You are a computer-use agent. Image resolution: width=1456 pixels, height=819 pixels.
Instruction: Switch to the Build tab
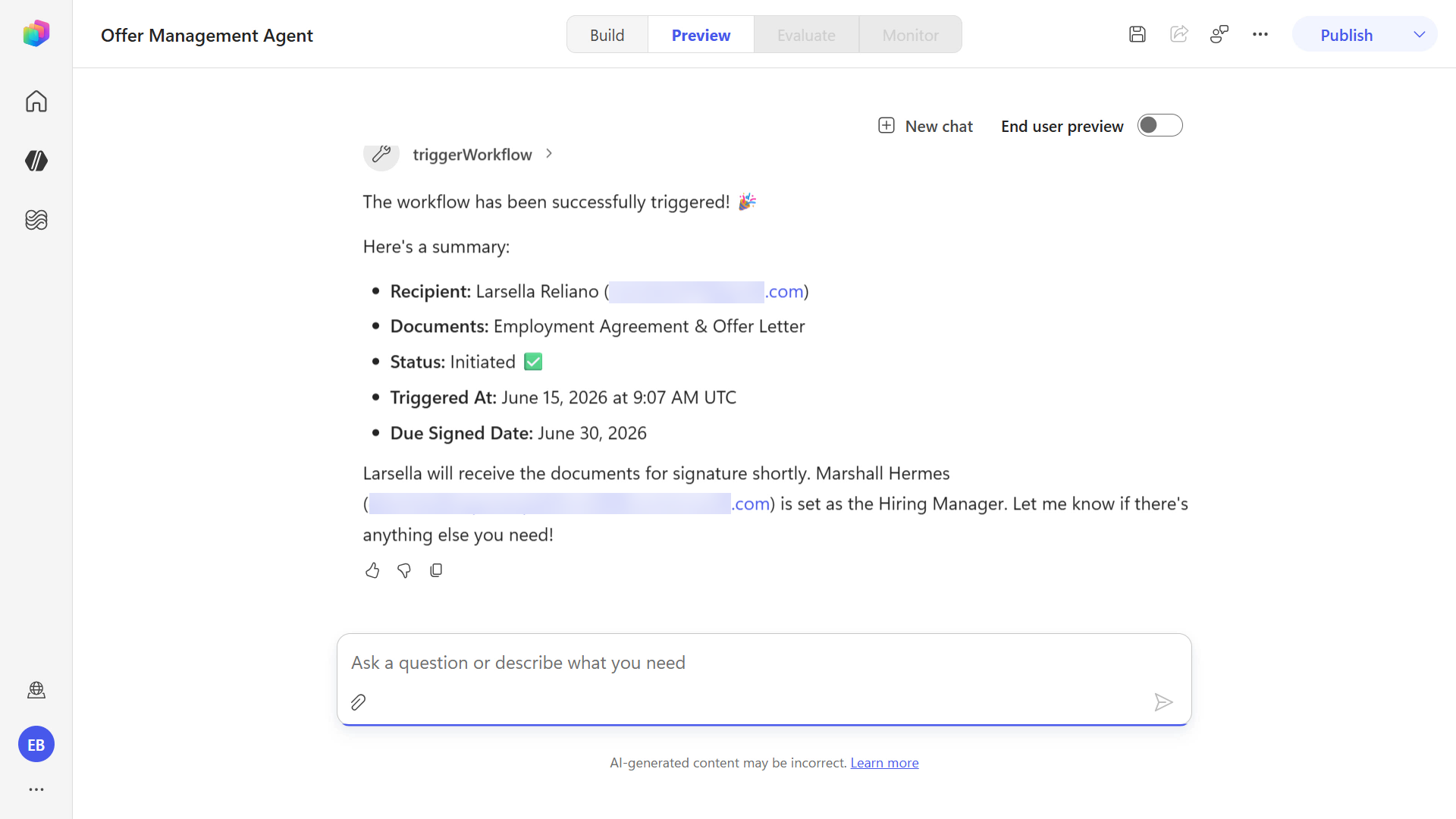tap(607, 35)
